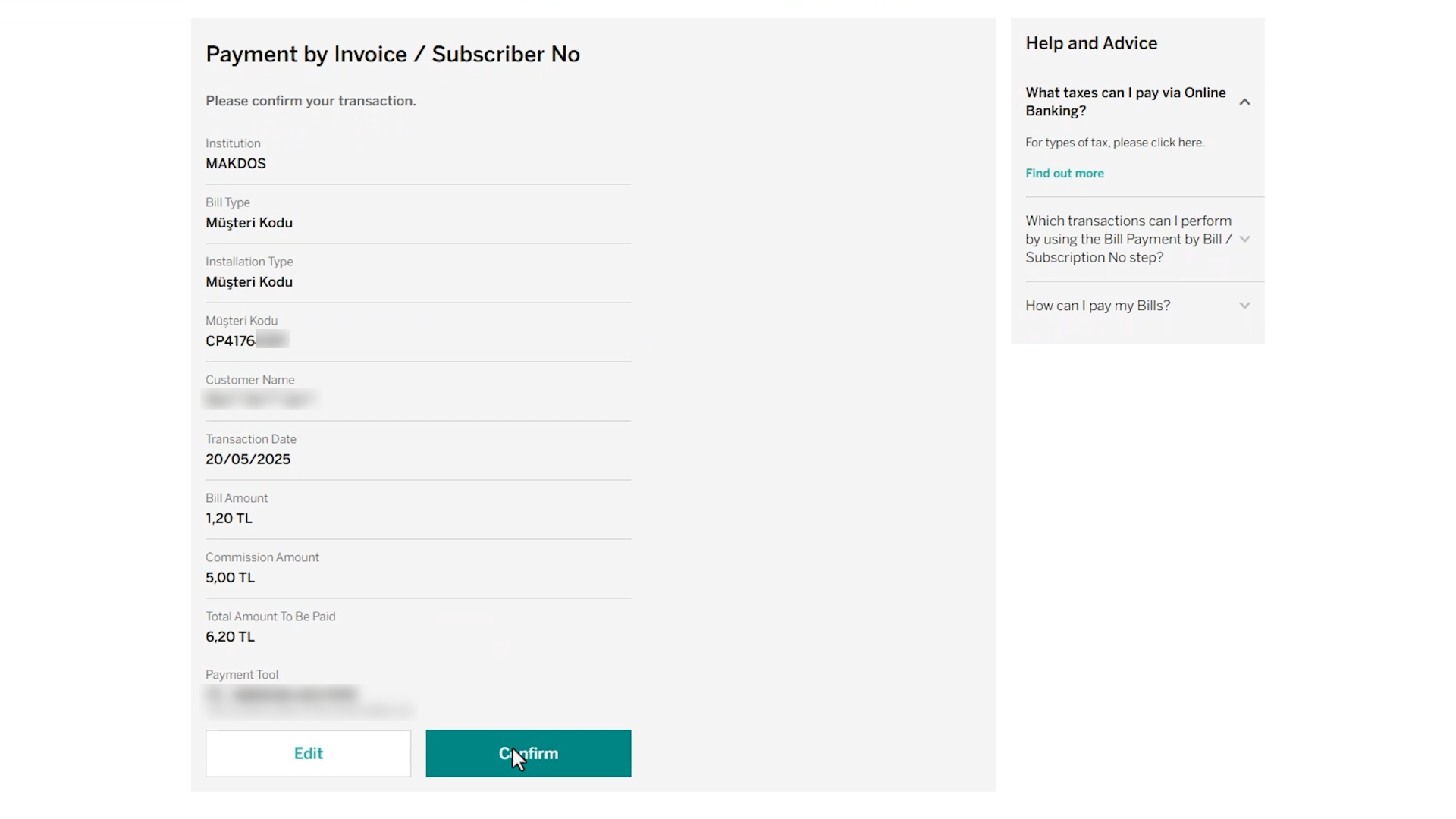
Task: Select the Bill Type Müşteri Kodu value
Action: [249, 223]
